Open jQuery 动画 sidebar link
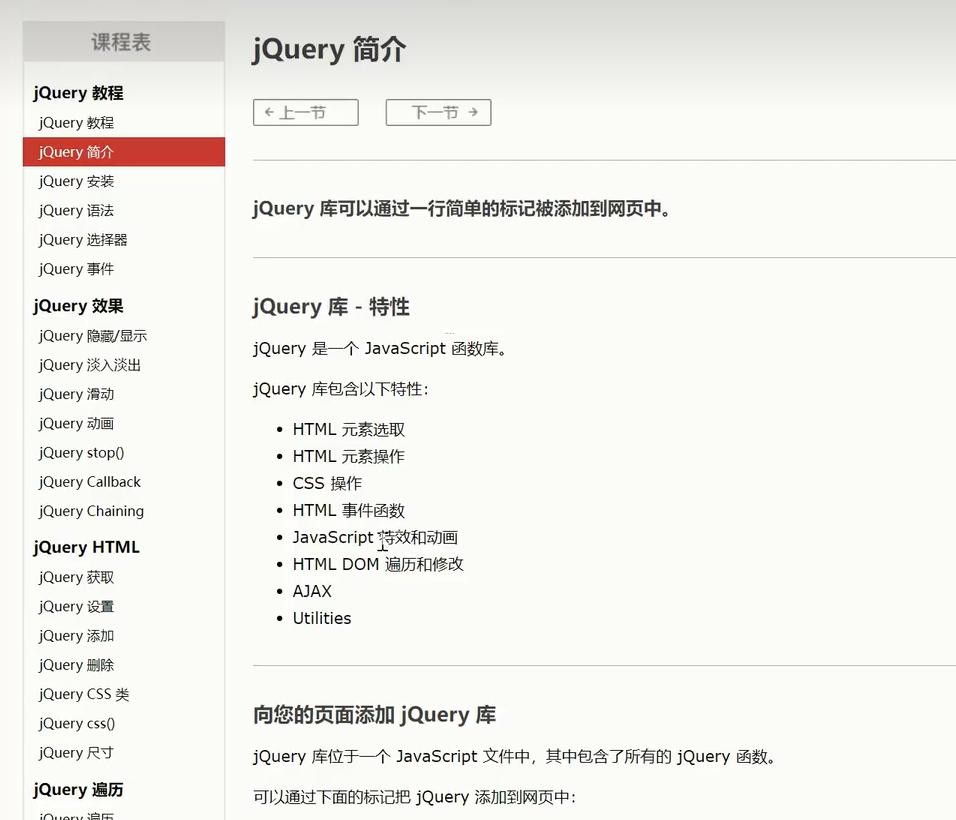Image resolution: width=956 pixels, height=820 pixels. tap(76, 424)
